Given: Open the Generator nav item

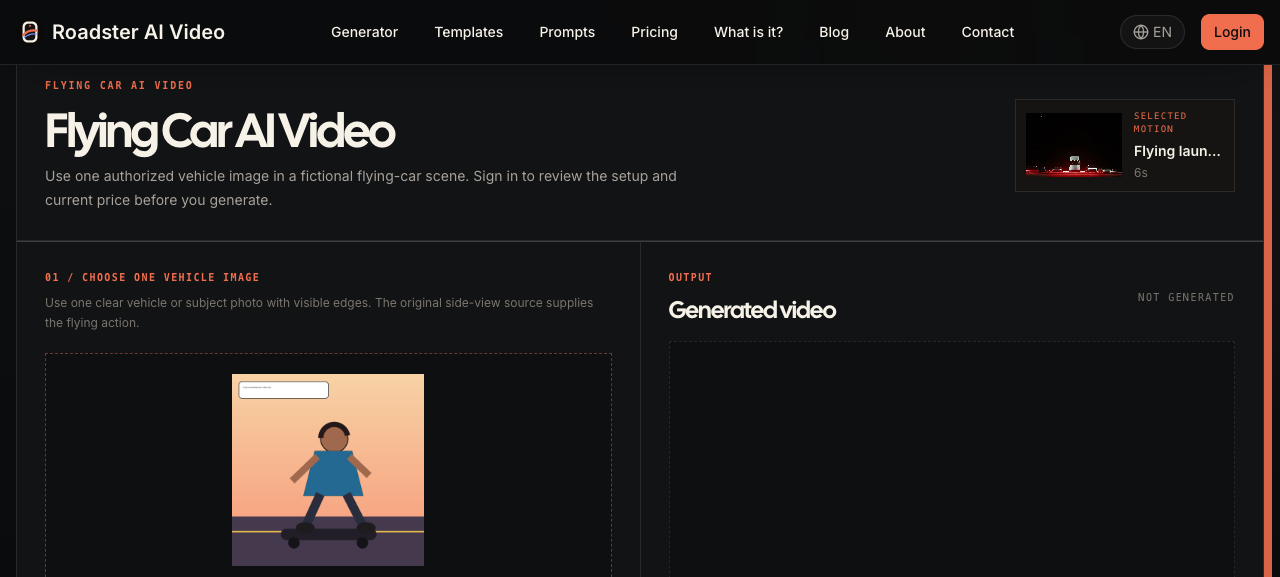Looking at the screenshot, I should 364,32.
